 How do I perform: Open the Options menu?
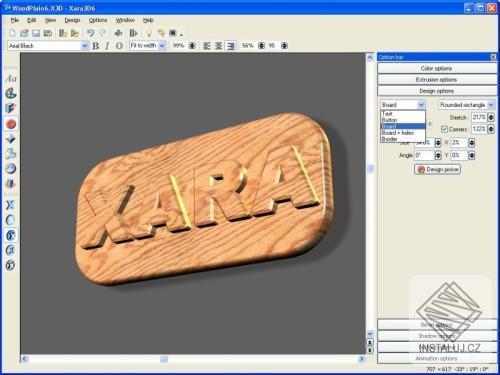[x=98, y=20]
